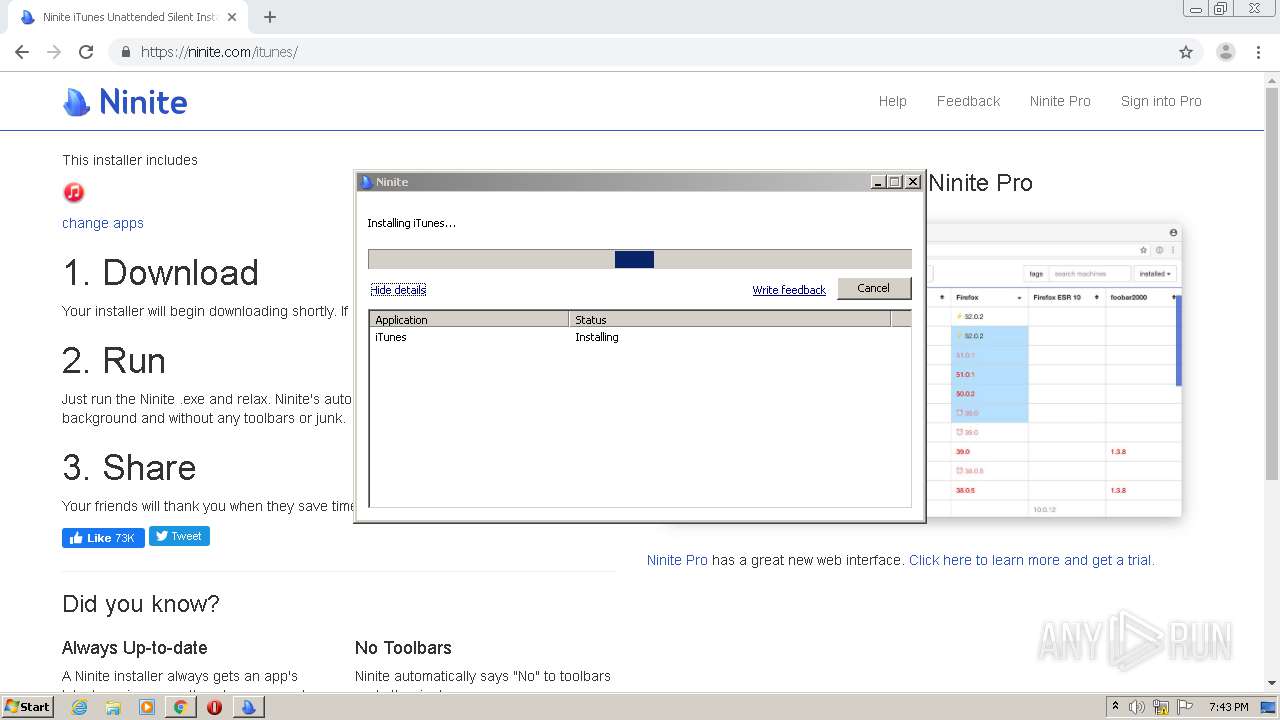Click the network tray icon
This screenshot has width=1280, height=720.
pyautogui.click(x=1161, y=707)
